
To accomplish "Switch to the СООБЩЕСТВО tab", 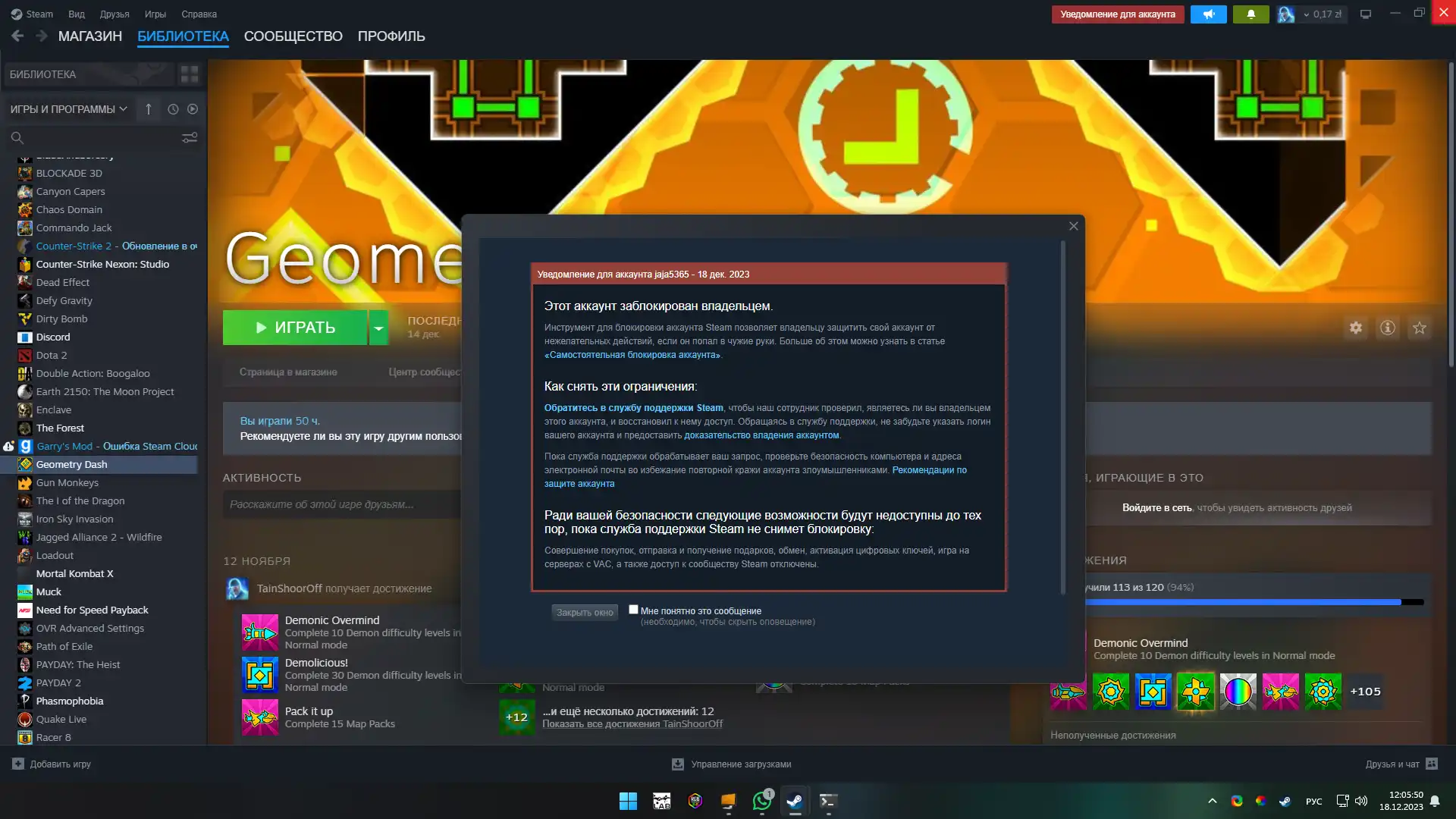I will 293,36.
